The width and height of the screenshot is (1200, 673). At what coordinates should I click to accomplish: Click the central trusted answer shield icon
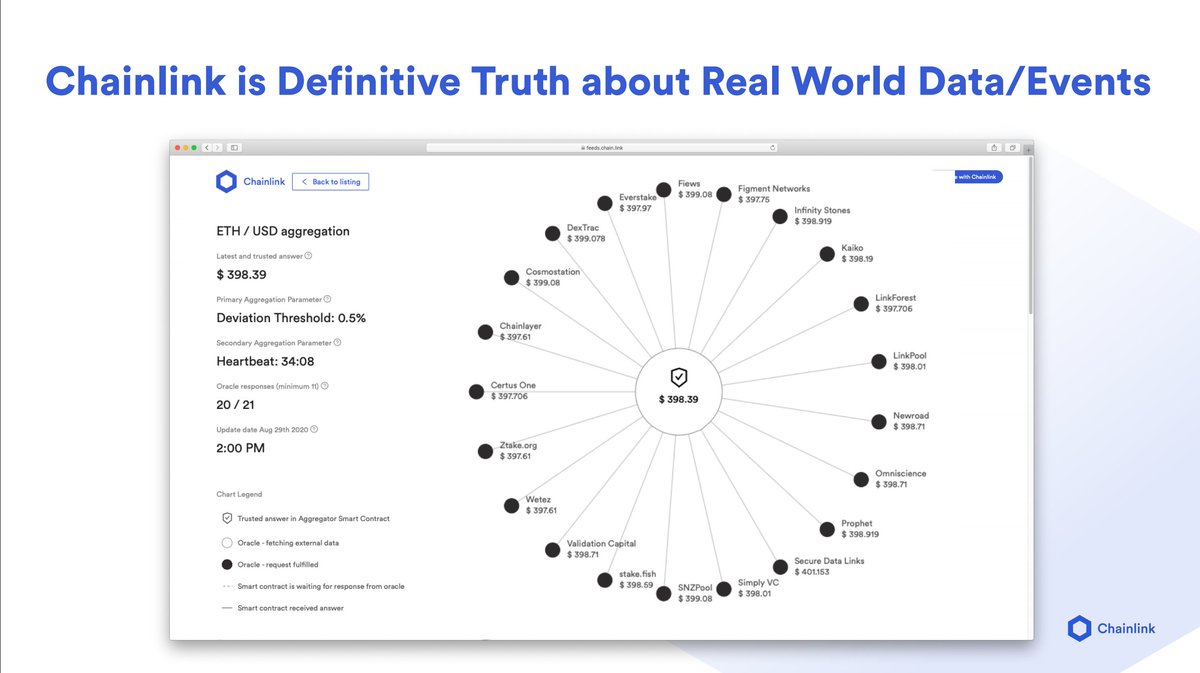(x=679, y=376)
